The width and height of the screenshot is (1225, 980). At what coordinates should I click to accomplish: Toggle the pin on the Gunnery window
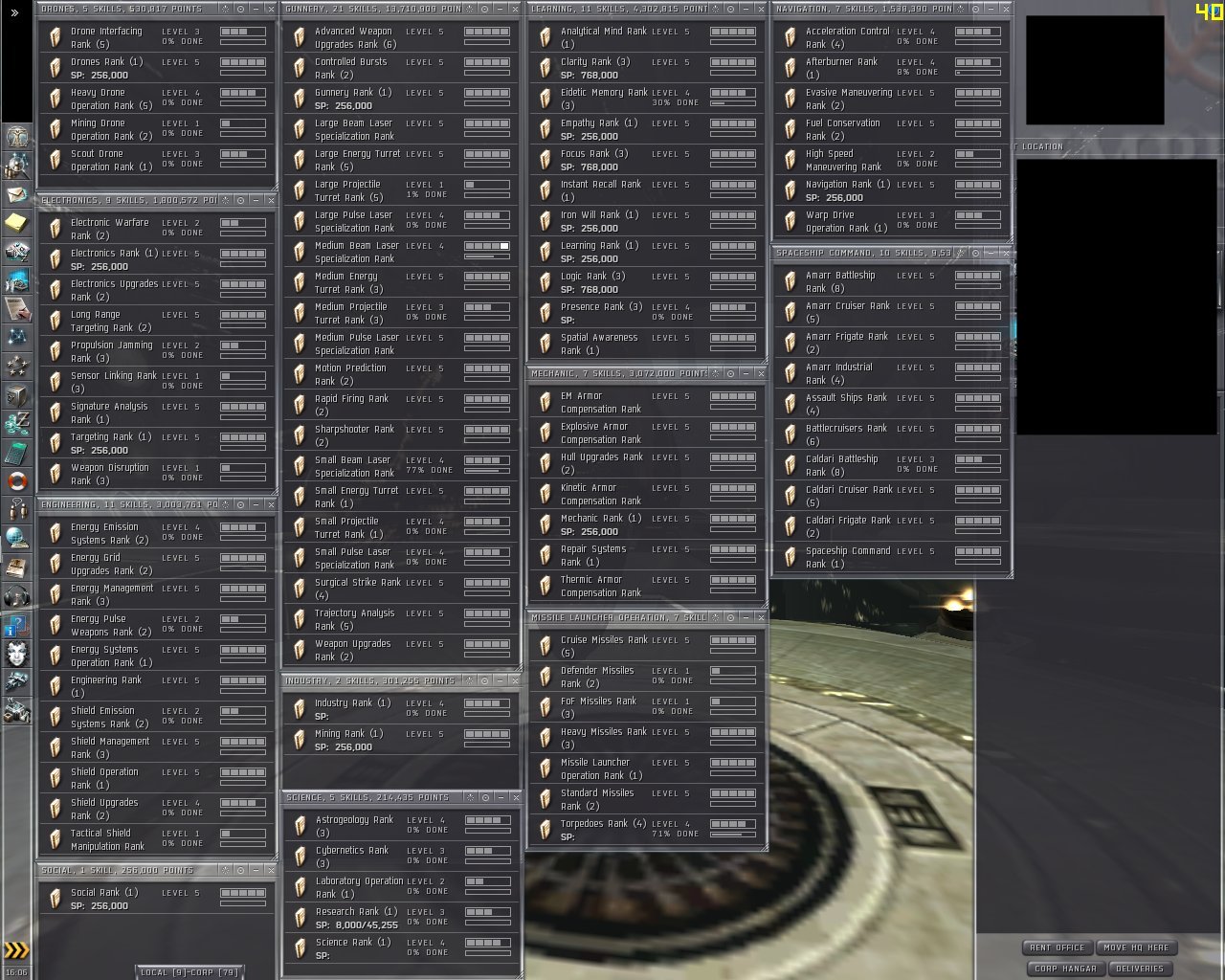(470, 9)
